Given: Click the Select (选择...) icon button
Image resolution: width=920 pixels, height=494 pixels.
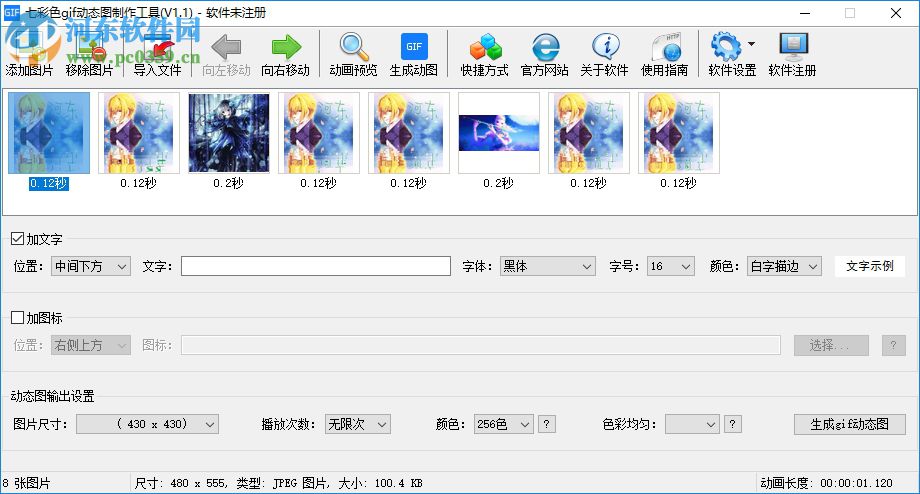Looking at the screenshot, I should (831, 345).
